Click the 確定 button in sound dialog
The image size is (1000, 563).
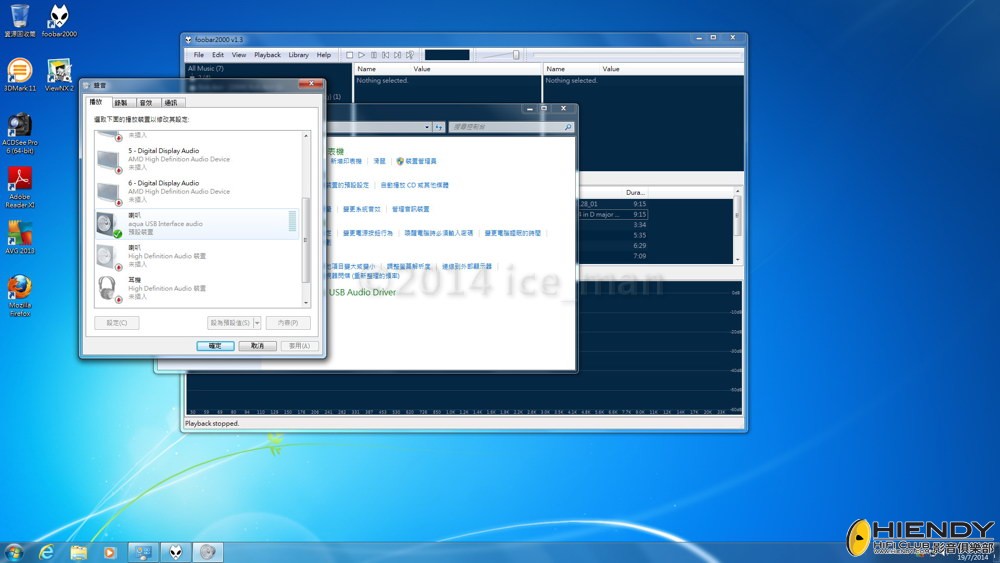215,346
